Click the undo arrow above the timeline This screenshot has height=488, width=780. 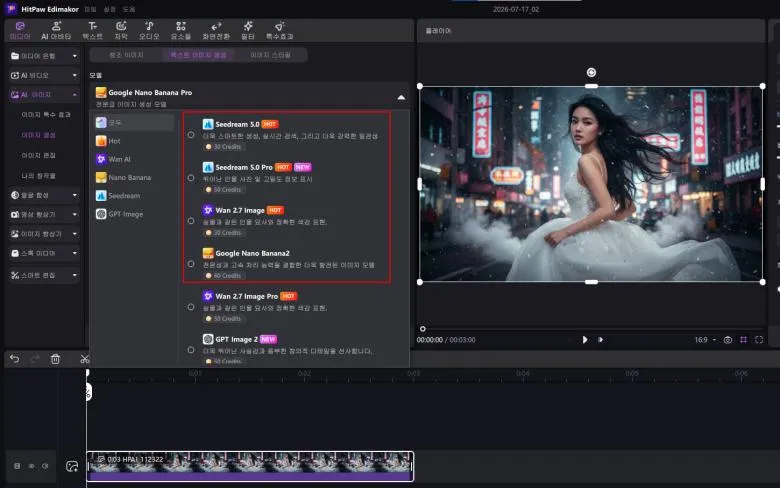[14, 359]
